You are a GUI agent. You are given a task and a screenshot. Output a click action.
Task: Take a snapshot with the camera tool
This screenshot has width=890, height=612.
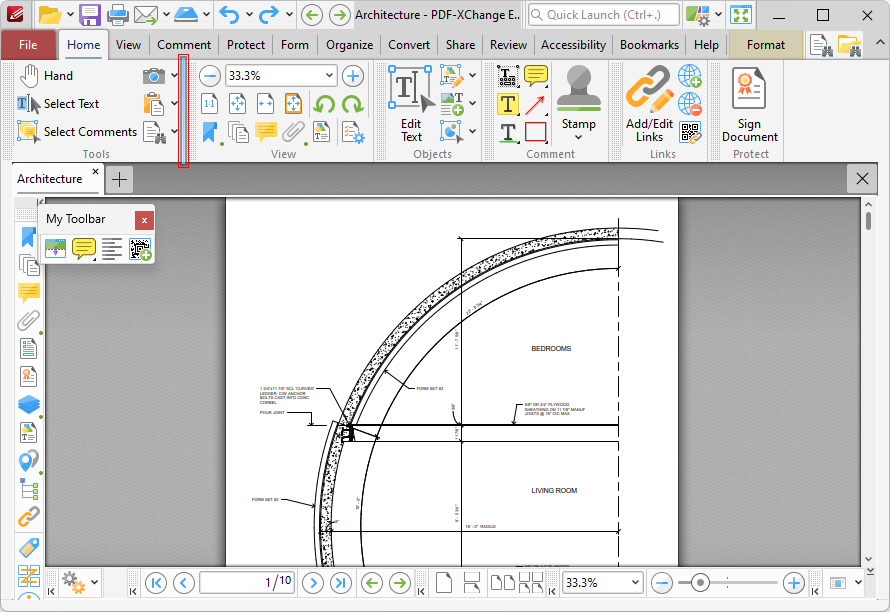pos(153,76)
